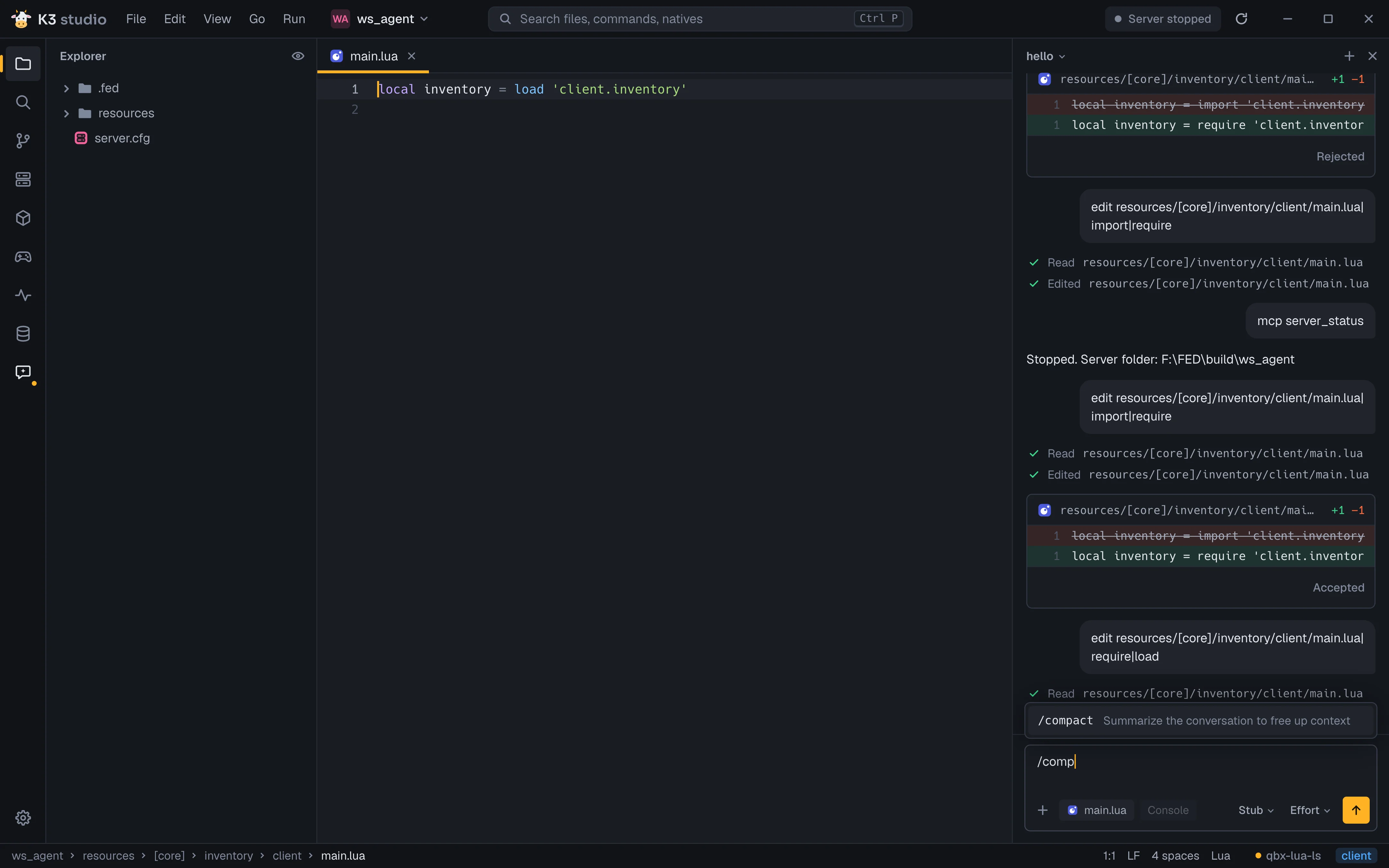Screen dimensions: 1389x868
Task: Click the search magnifier icon in command bar
Action: point(505,19)
